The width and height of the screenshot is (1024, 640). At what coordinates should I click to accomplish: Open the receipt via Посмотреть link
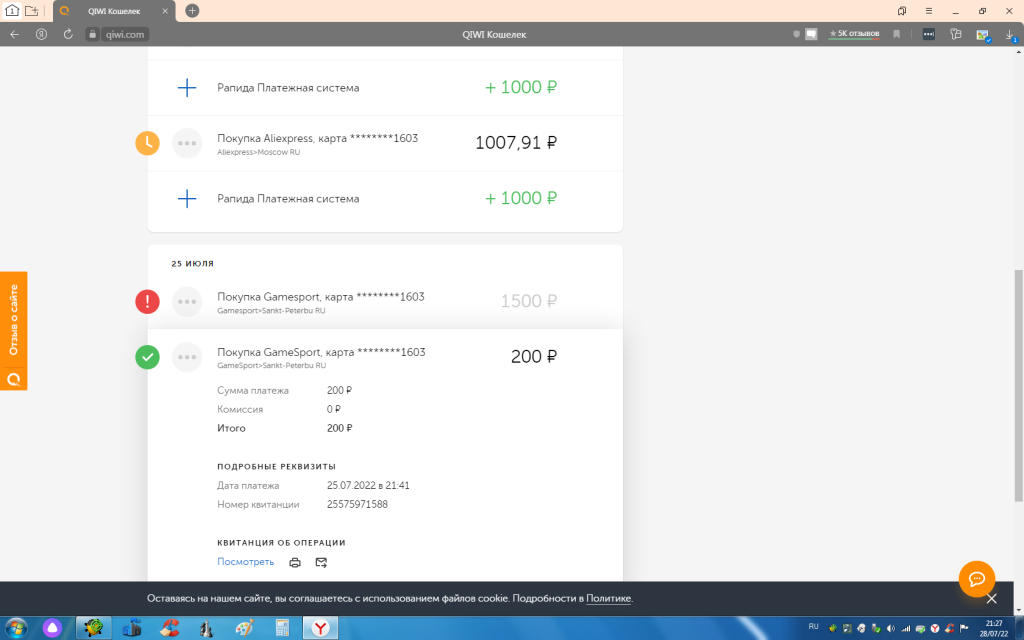point(246,562)
